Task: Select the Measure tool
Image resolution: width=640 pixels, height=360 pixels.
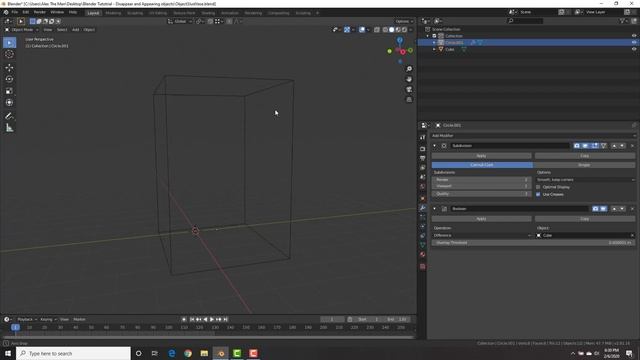Action: (9, 128)
